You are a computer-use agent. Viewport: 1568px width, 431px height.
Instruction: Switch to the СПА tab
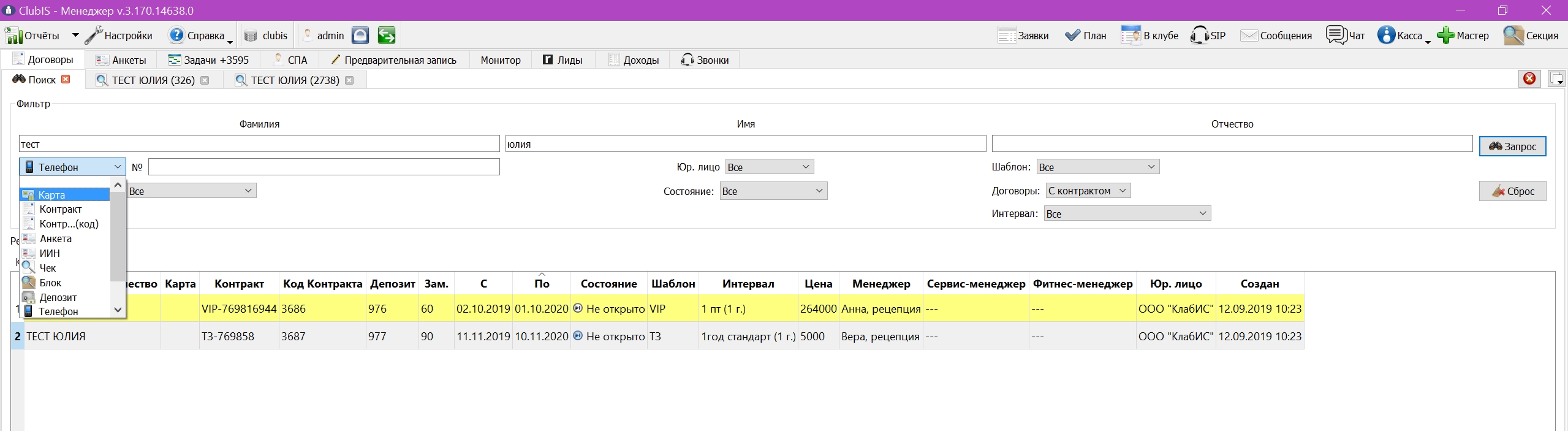[290, 60]
